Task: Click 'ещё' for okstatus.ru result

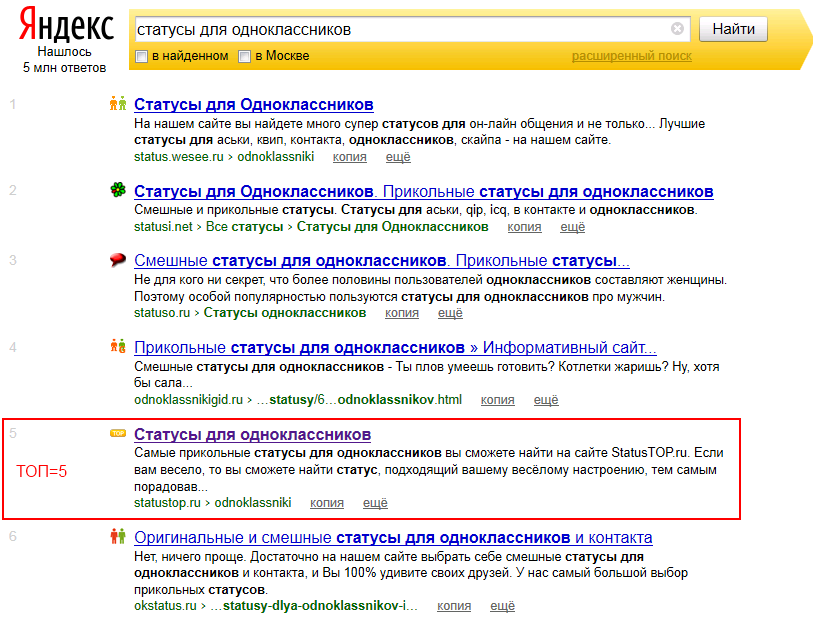Action: [502, 606]
